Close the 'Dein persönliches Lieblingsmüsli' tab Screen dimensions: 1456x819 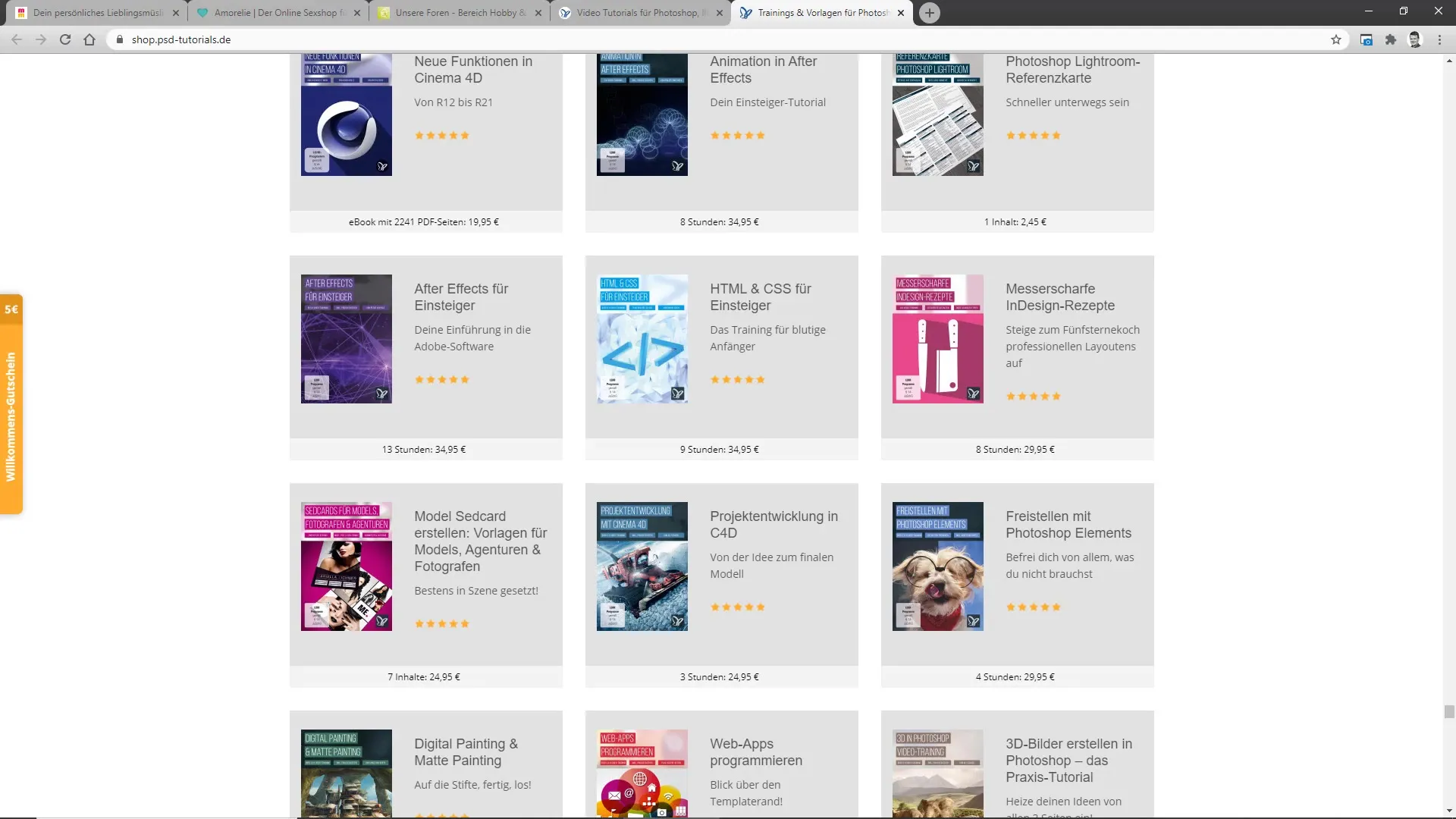(x=176, y=13)
